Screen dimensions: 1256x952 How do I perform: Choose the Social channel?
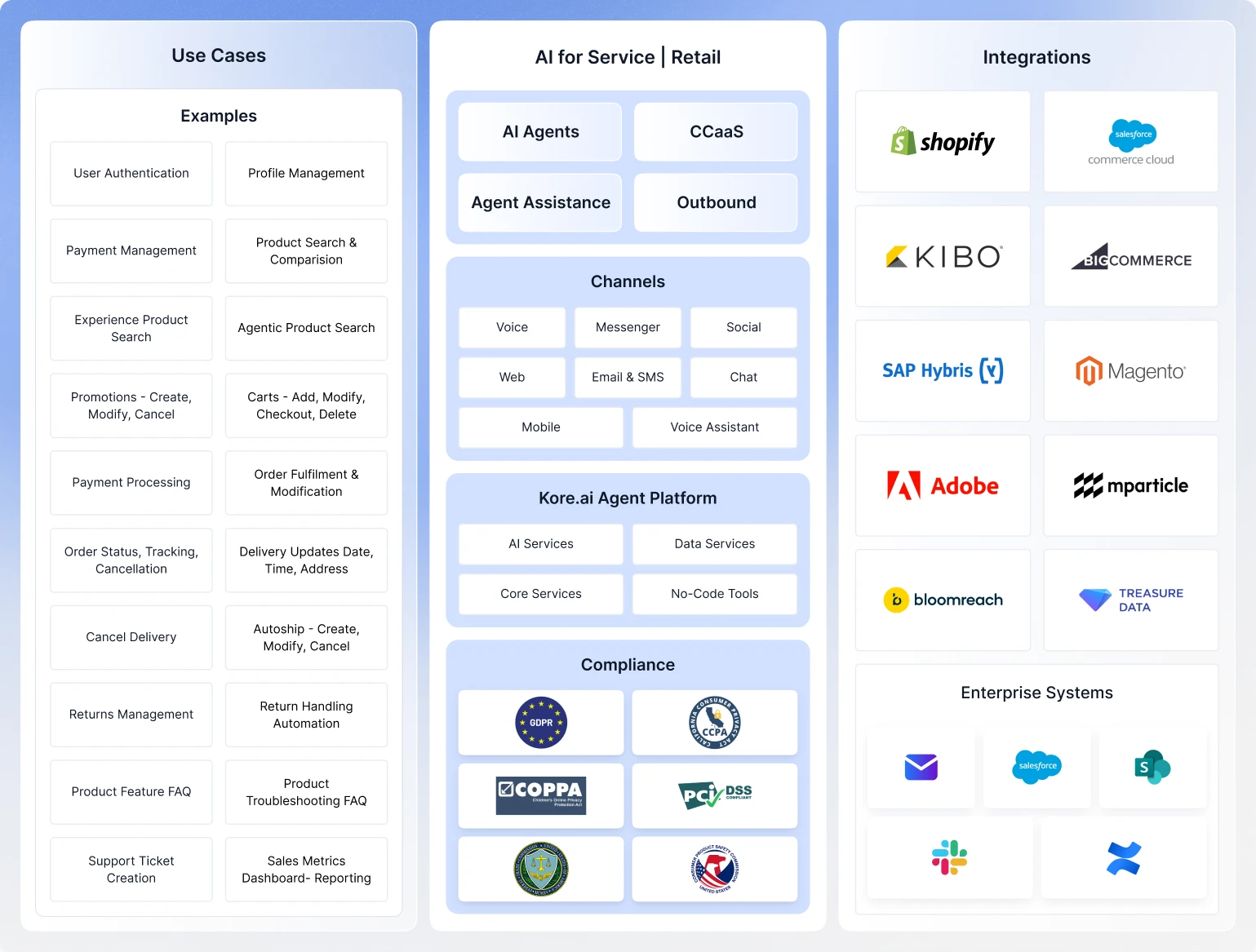pos(743,327)
